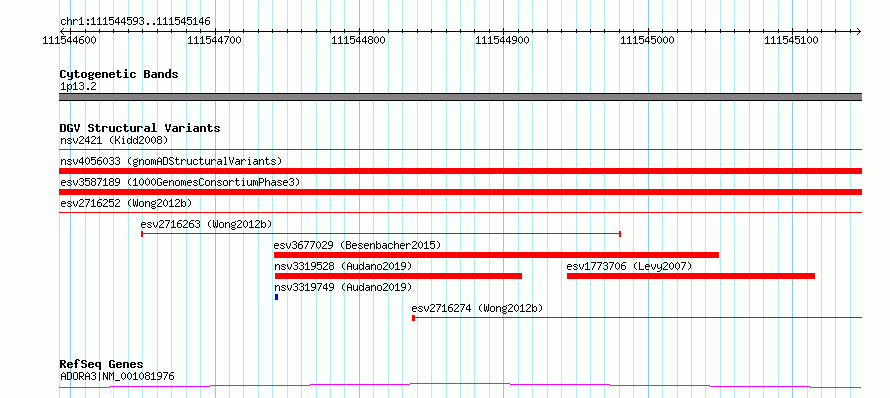The image size is (890, 398).
Task: Click the nsv2421 (Kidd2008) variant label
Action: tap(114, 140)
